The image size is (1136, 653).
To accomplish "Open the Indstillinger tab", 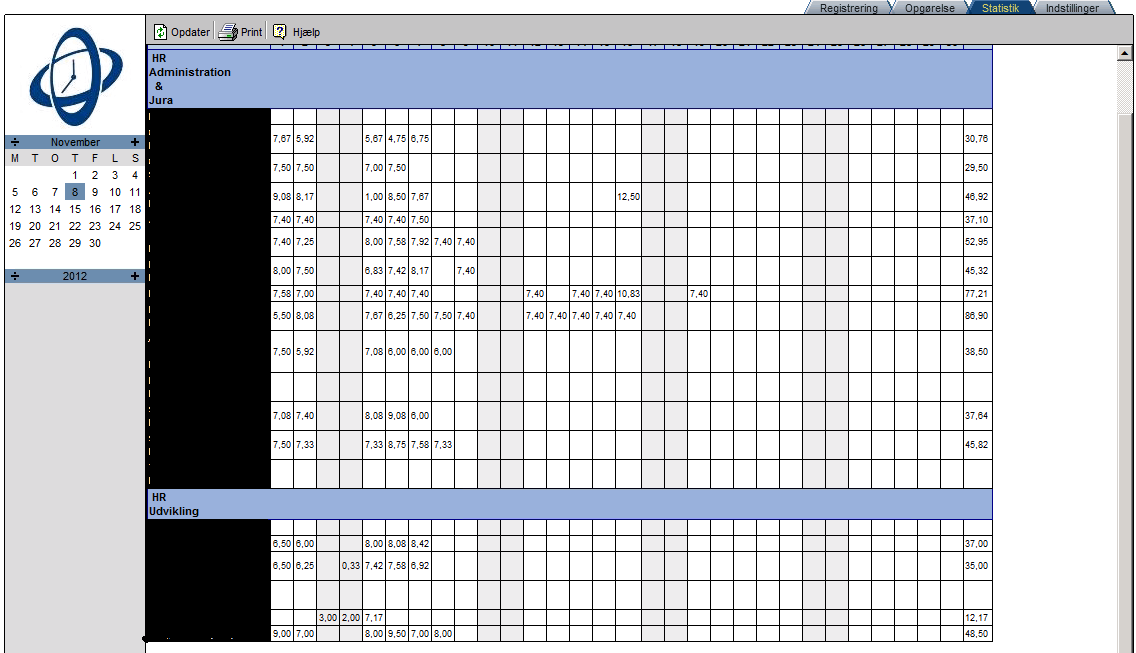I will tap(1072, 8).
